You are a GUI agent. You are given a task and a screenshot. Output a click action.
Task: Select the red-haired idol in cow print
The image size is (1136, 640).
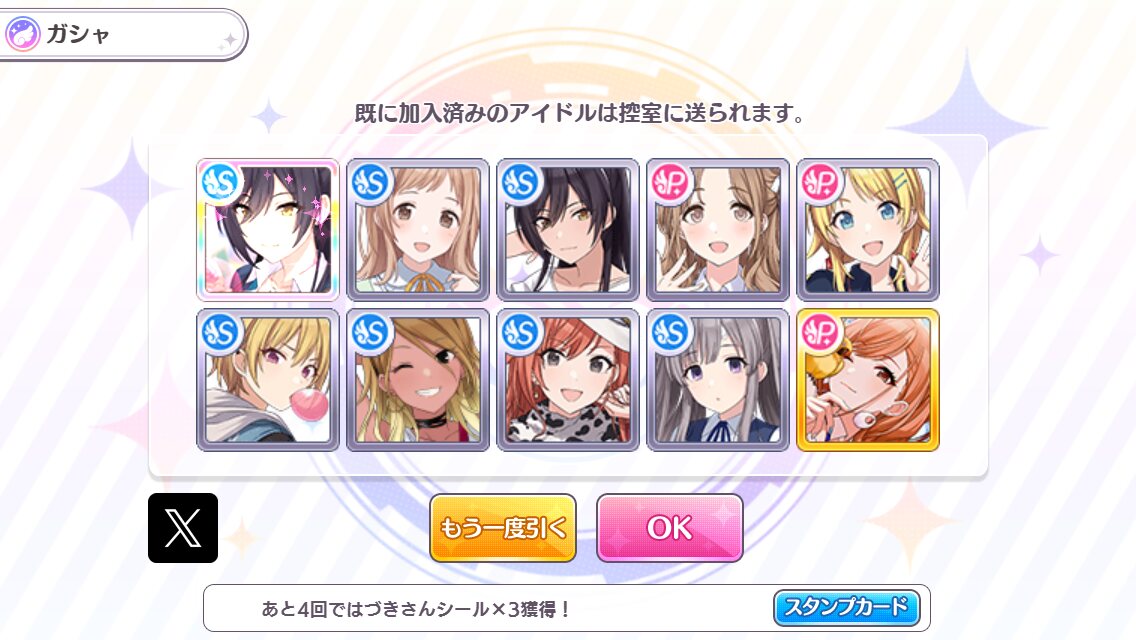[568, 380]
